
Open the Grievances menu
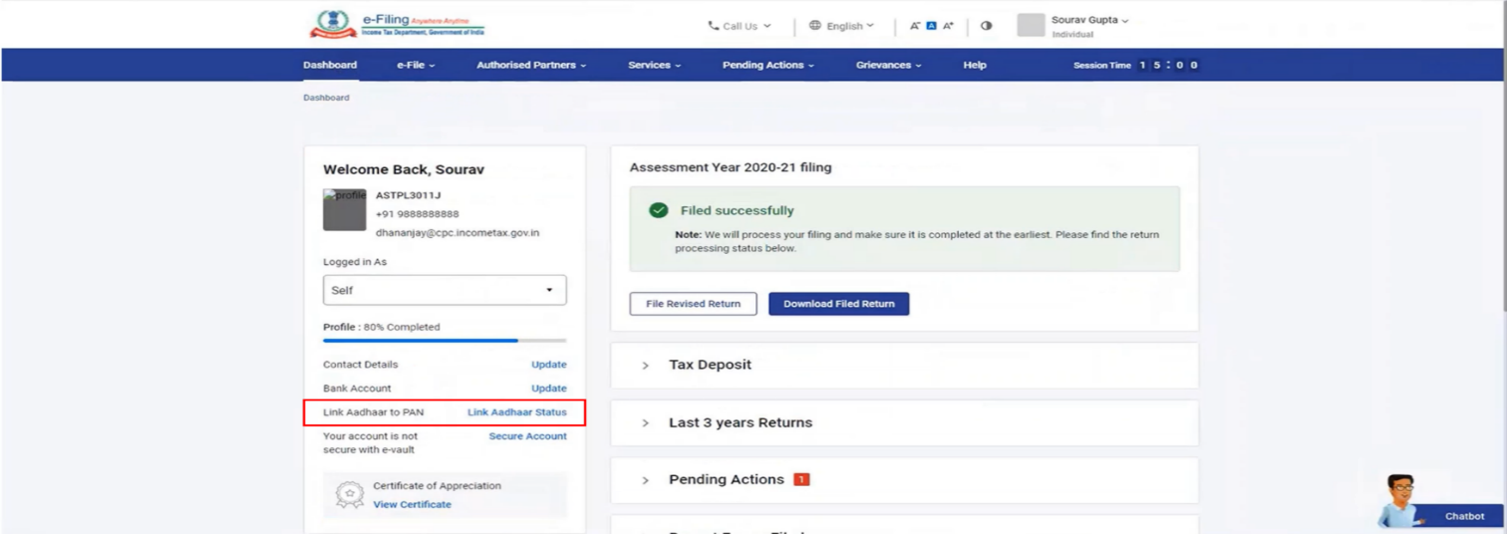pos(888,65)
